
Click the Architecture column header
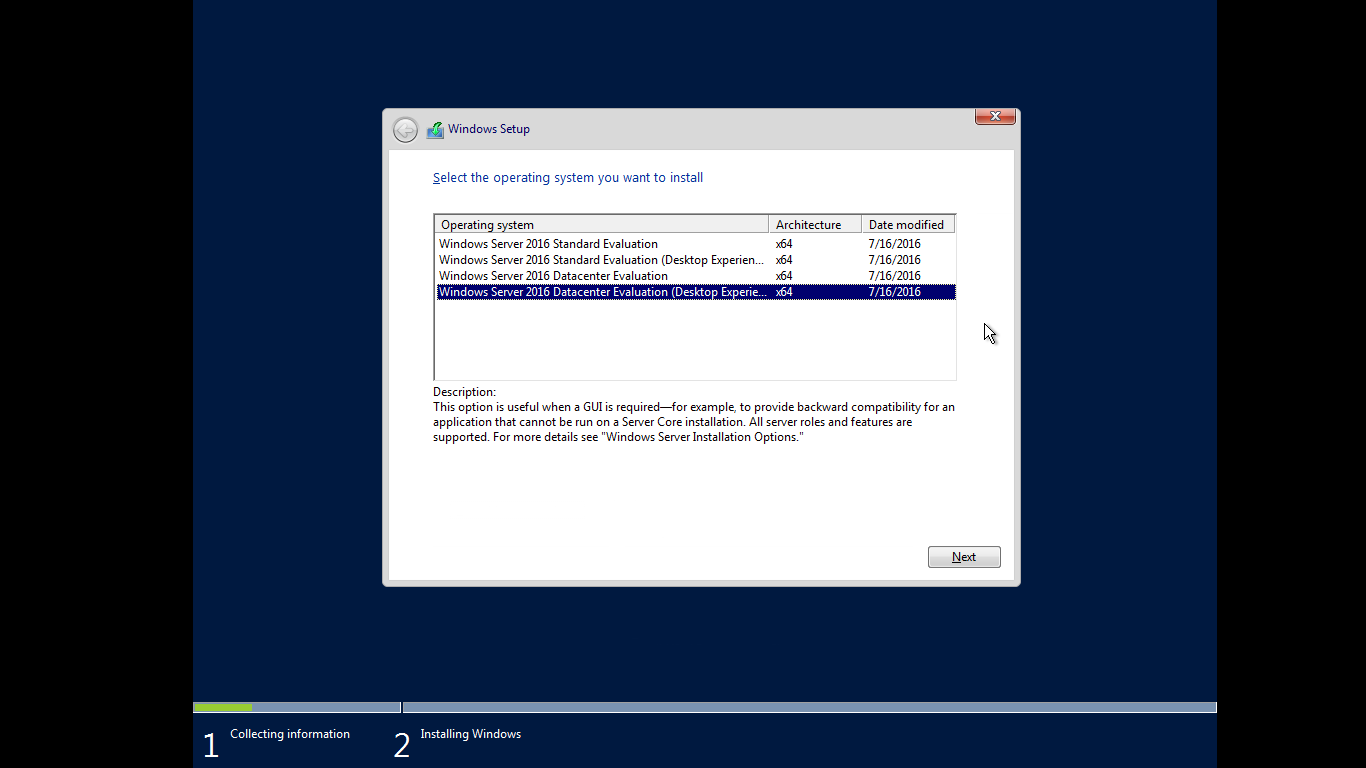[x=815, y=225]
